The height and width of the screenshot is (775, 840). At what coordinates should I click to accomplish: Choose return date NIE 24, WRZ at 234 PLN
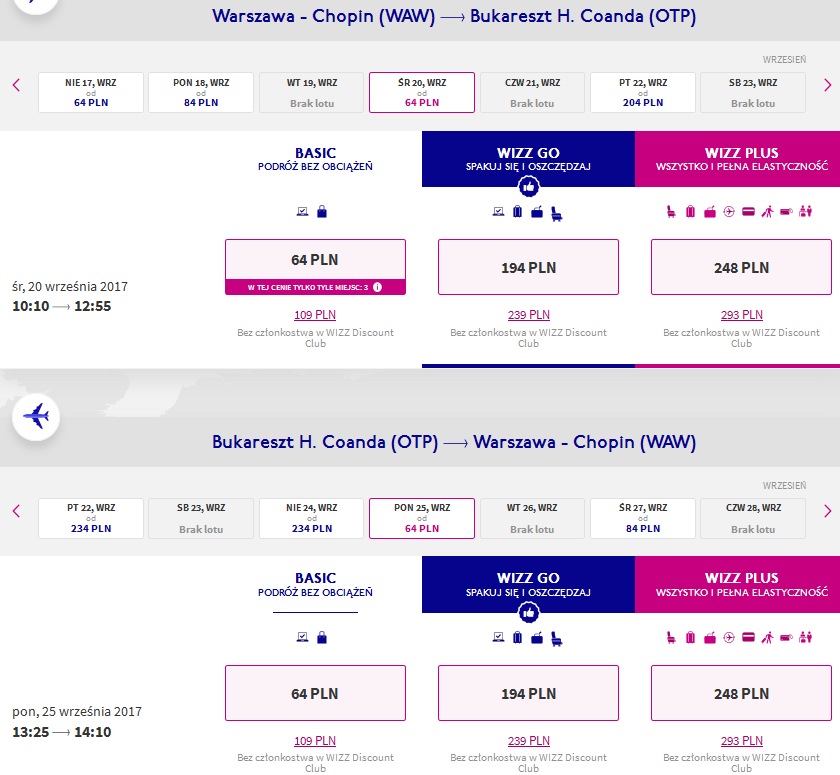pyautogui.click(x=312, y=518)
